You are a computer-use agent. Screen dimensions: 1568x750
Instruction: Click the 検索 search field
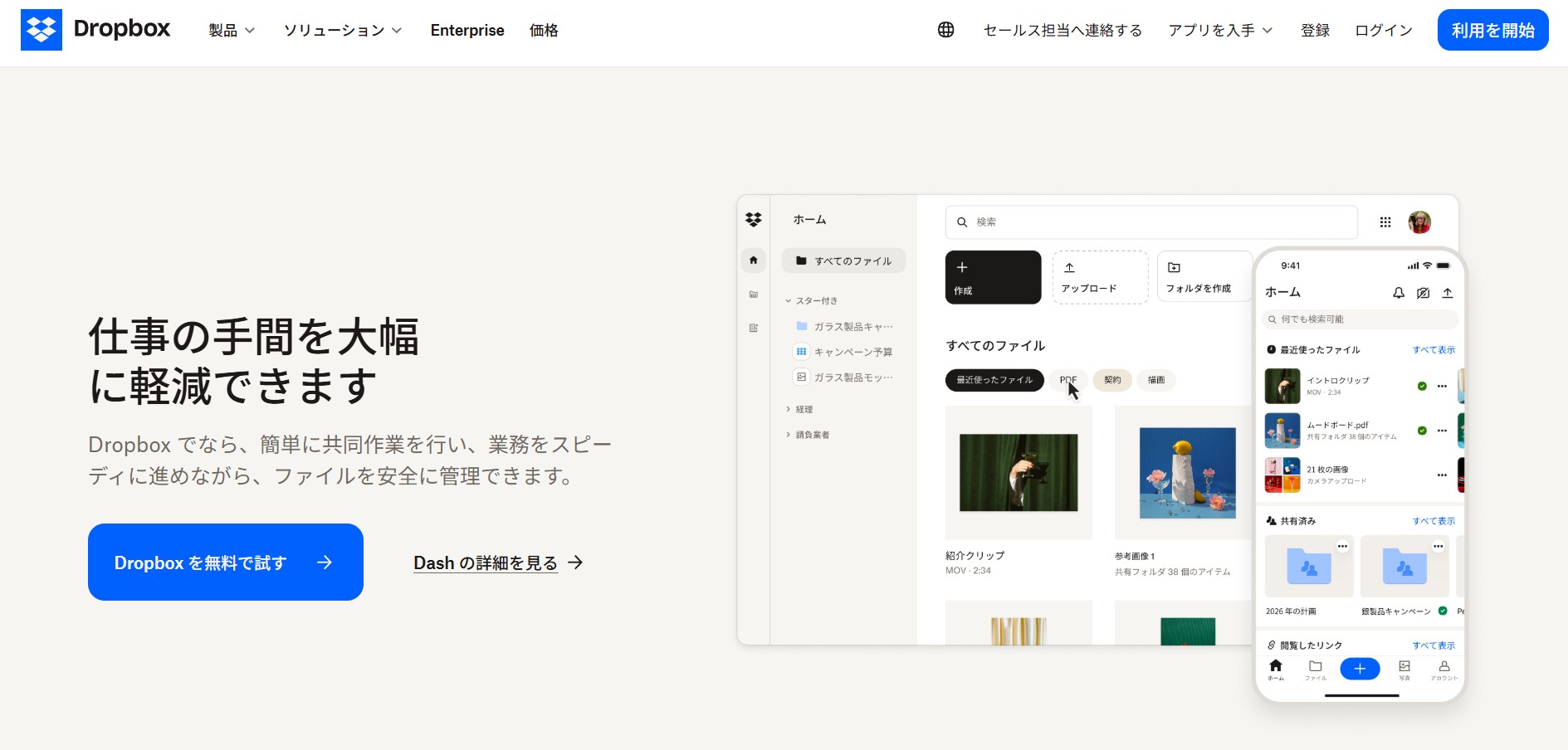click(1151, 222)
